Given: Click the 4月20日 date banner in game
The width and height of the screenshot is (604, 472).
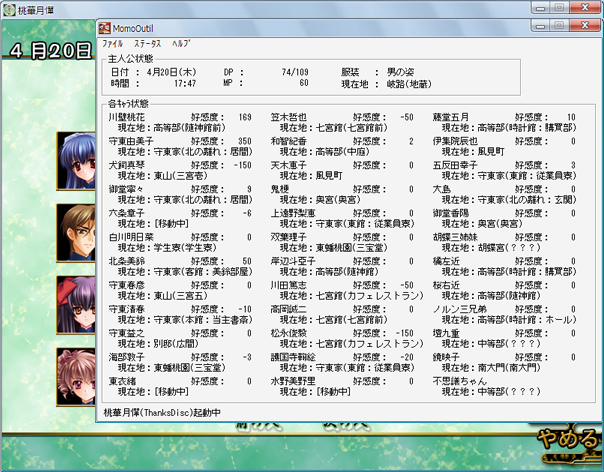Looking at the screenshot, I should point(50,48).
